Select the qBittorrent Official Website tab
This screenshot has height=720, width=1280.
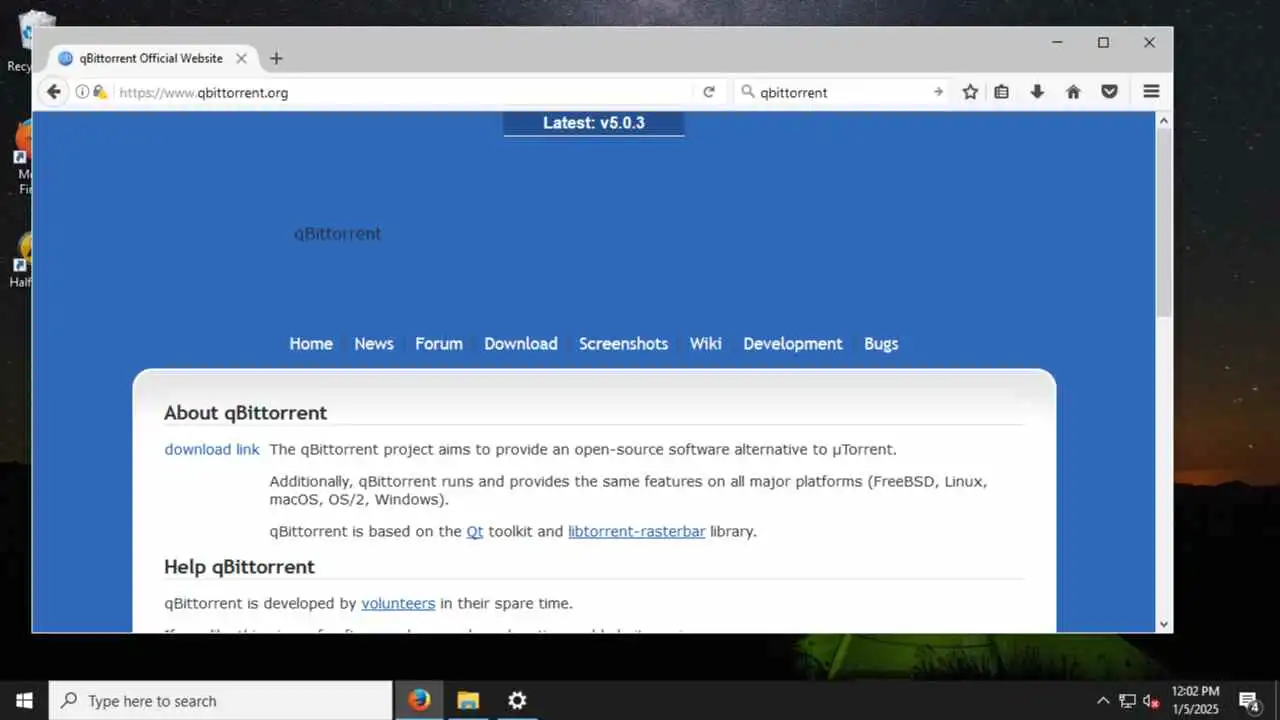[152, 58]
